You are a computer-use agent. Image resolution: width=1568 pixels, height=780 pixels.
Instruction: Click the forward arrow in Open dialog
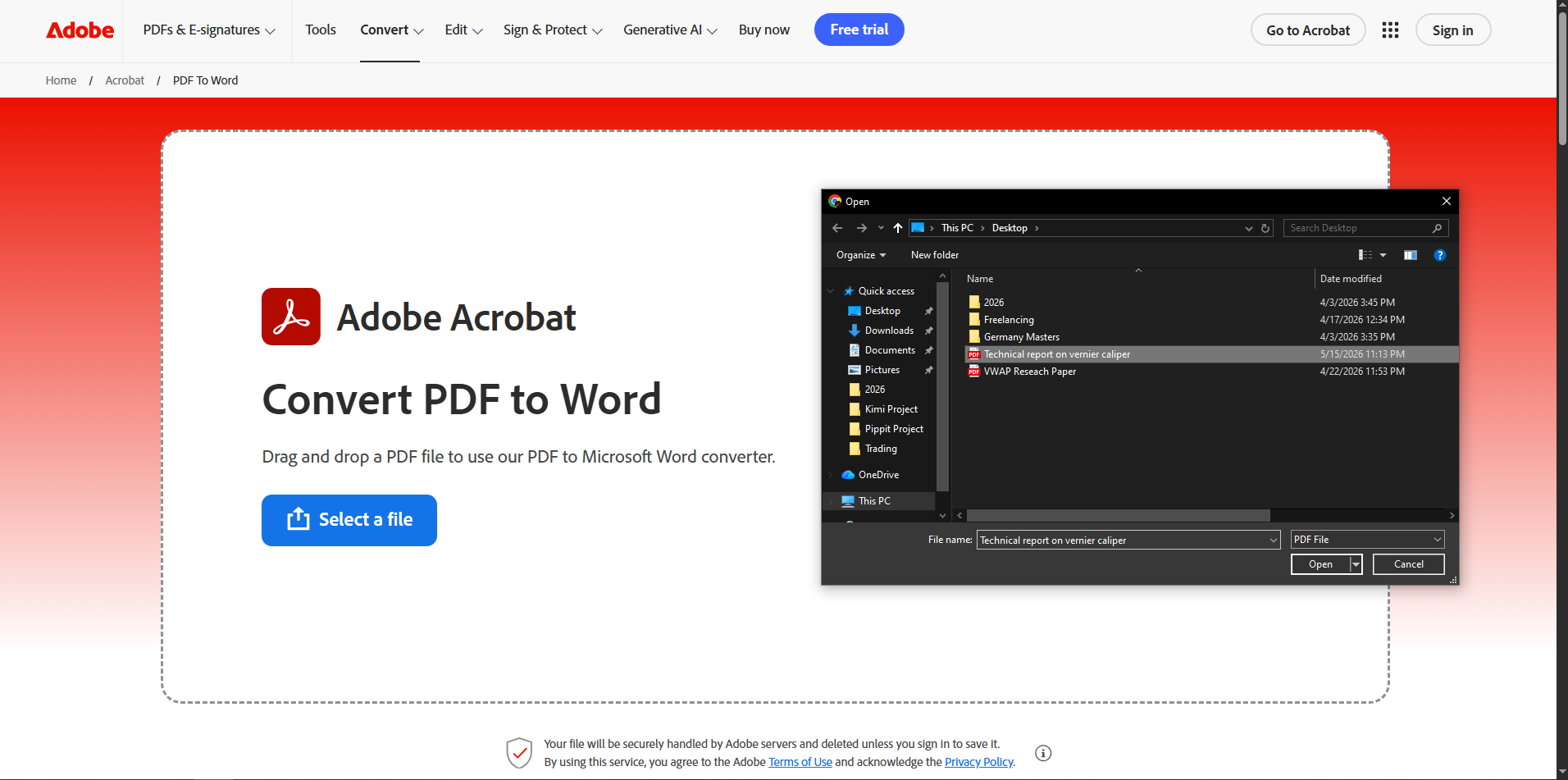coord(861,228)
